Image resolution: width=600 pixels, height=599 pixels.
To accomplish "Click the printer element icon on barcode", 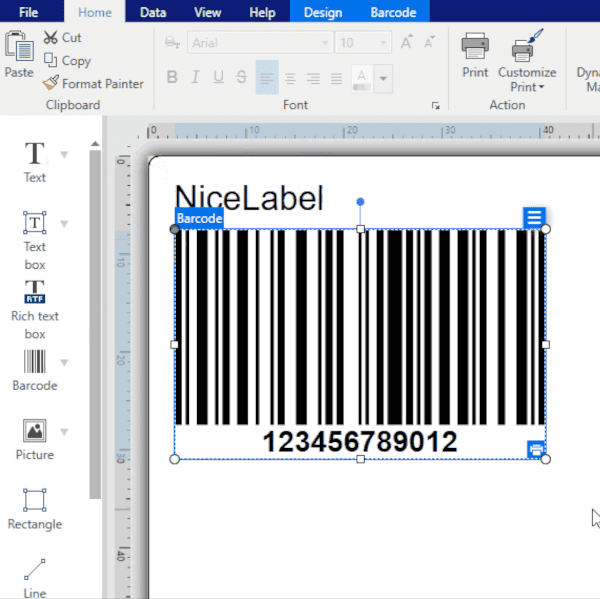I will 536,449.
